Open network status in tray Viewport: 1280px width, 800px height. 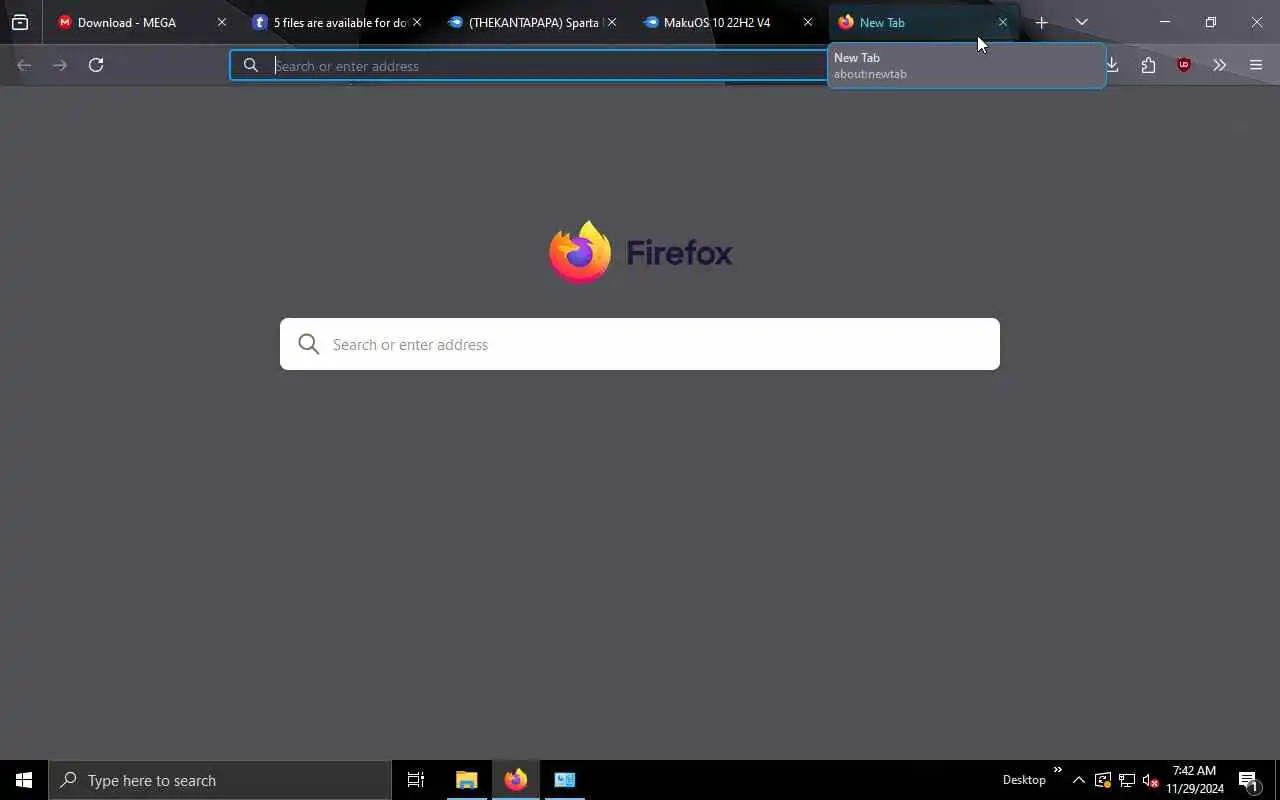tap(1127, 780)
